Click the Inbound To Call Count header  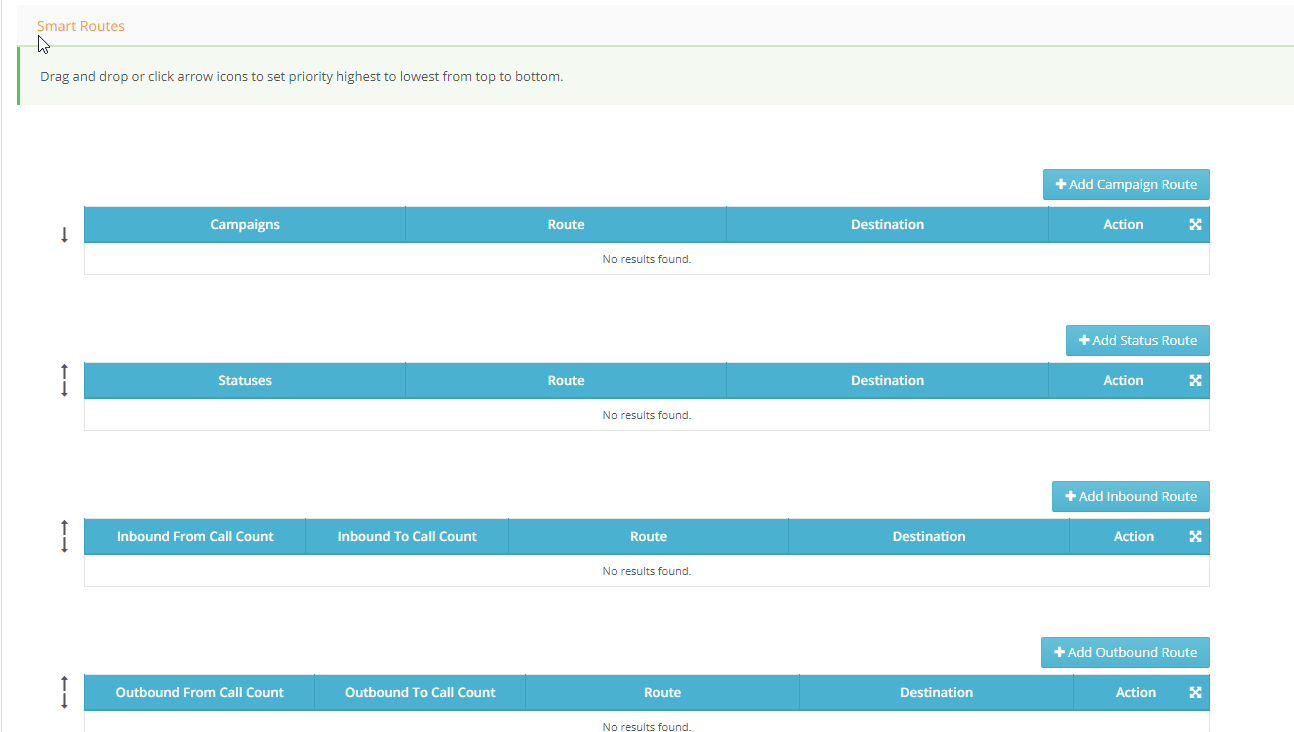click(x=407, y=536)
